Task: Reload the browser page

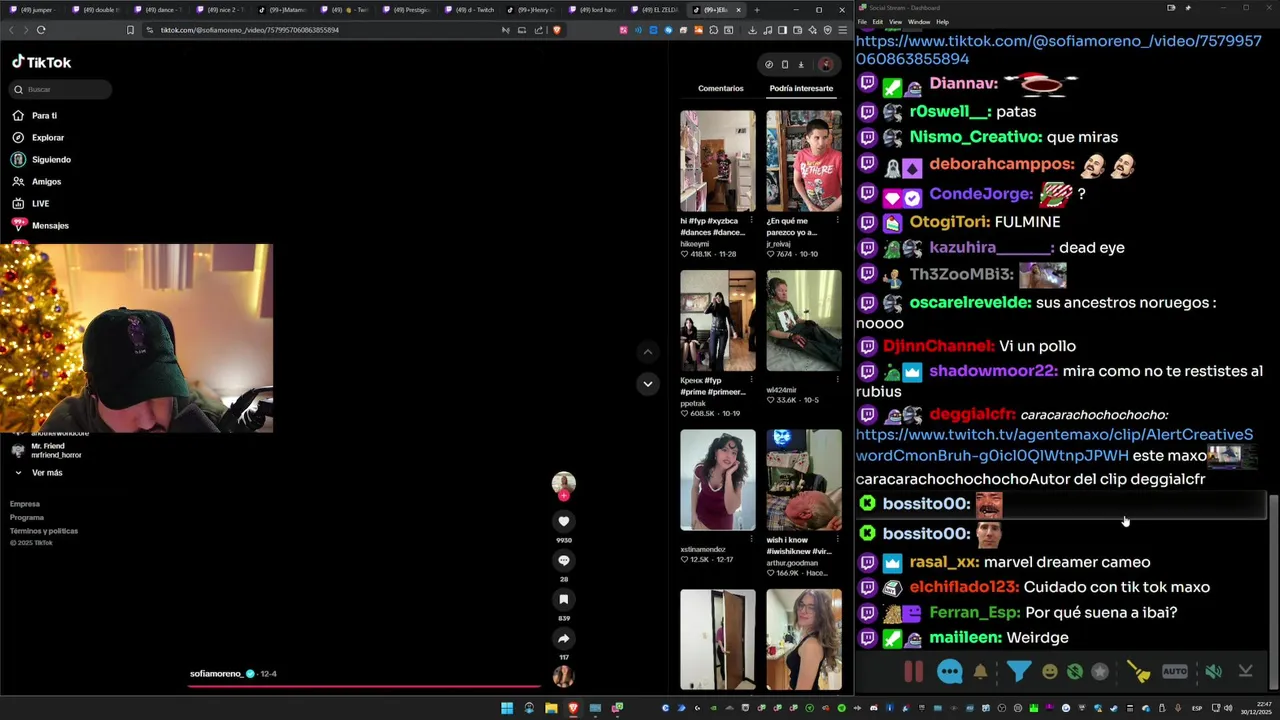Action: pos(41,30)
